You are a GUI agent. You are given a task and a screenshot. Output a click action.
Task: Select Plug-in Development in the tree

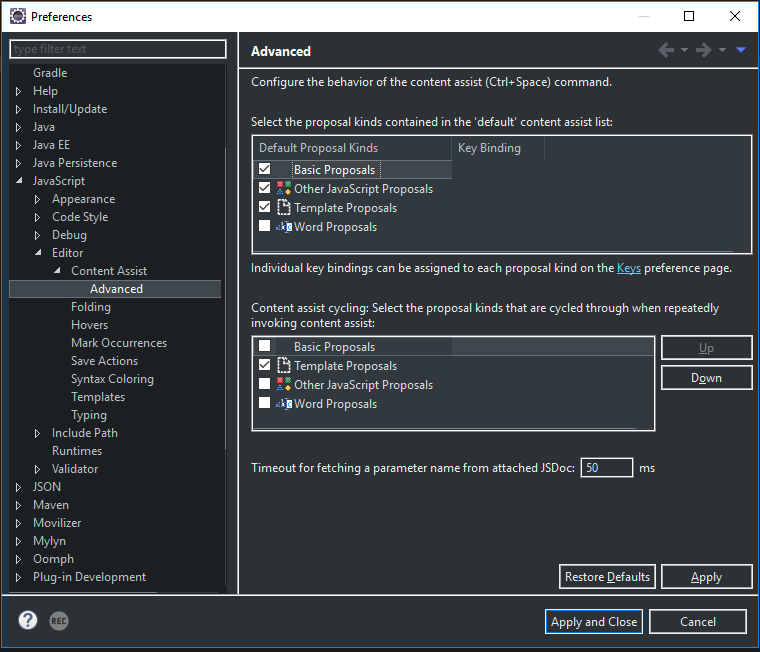(89, 577)
